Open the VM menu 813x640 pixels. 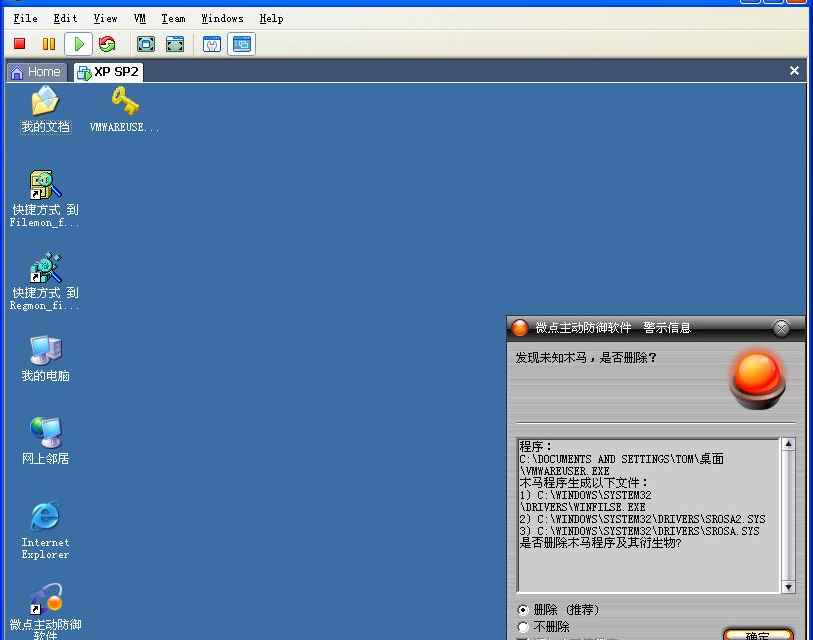[140, 18]
